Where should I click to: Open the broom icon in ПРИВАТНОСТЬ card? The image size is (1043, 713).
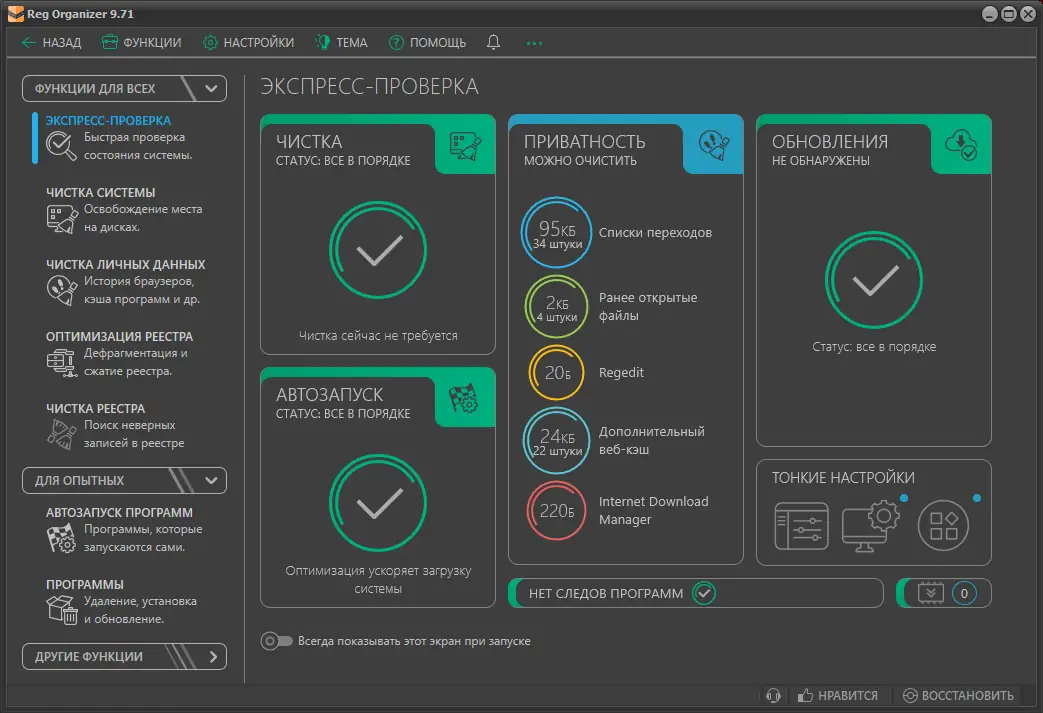click(714, 145)
